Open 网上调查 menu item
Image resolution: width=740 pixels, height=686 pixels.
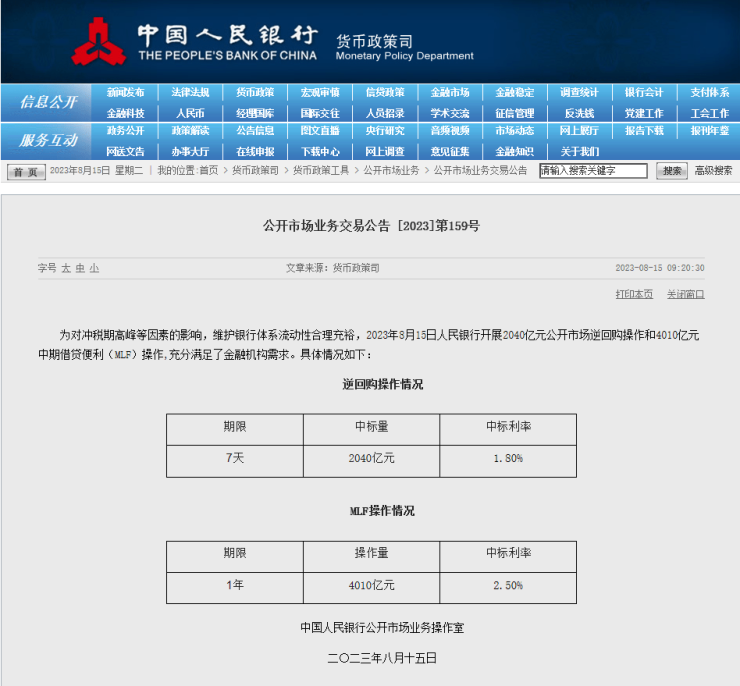tap(385, 151)
